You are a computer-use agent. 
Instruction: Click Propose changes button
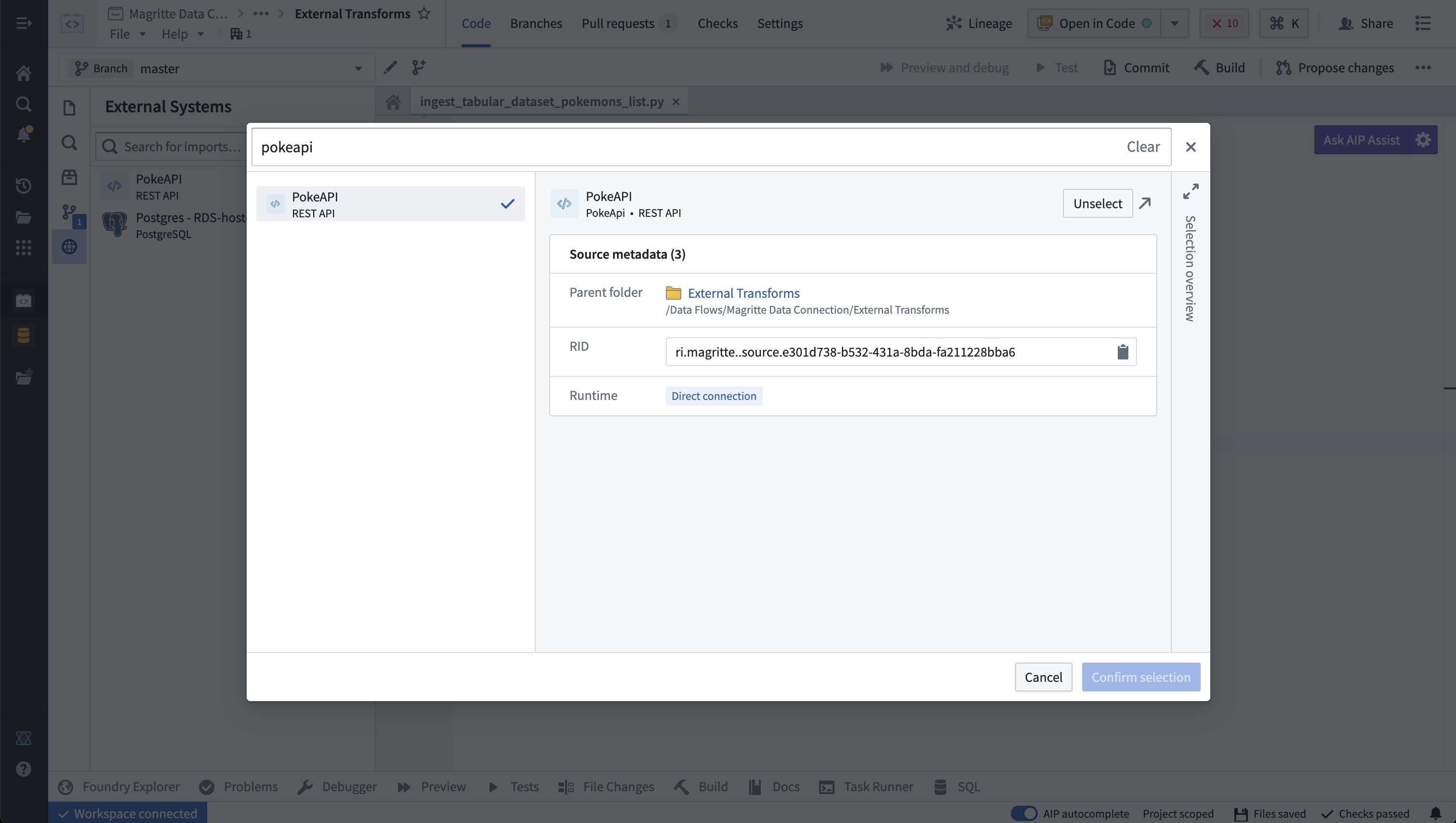tap(1335, 68)
